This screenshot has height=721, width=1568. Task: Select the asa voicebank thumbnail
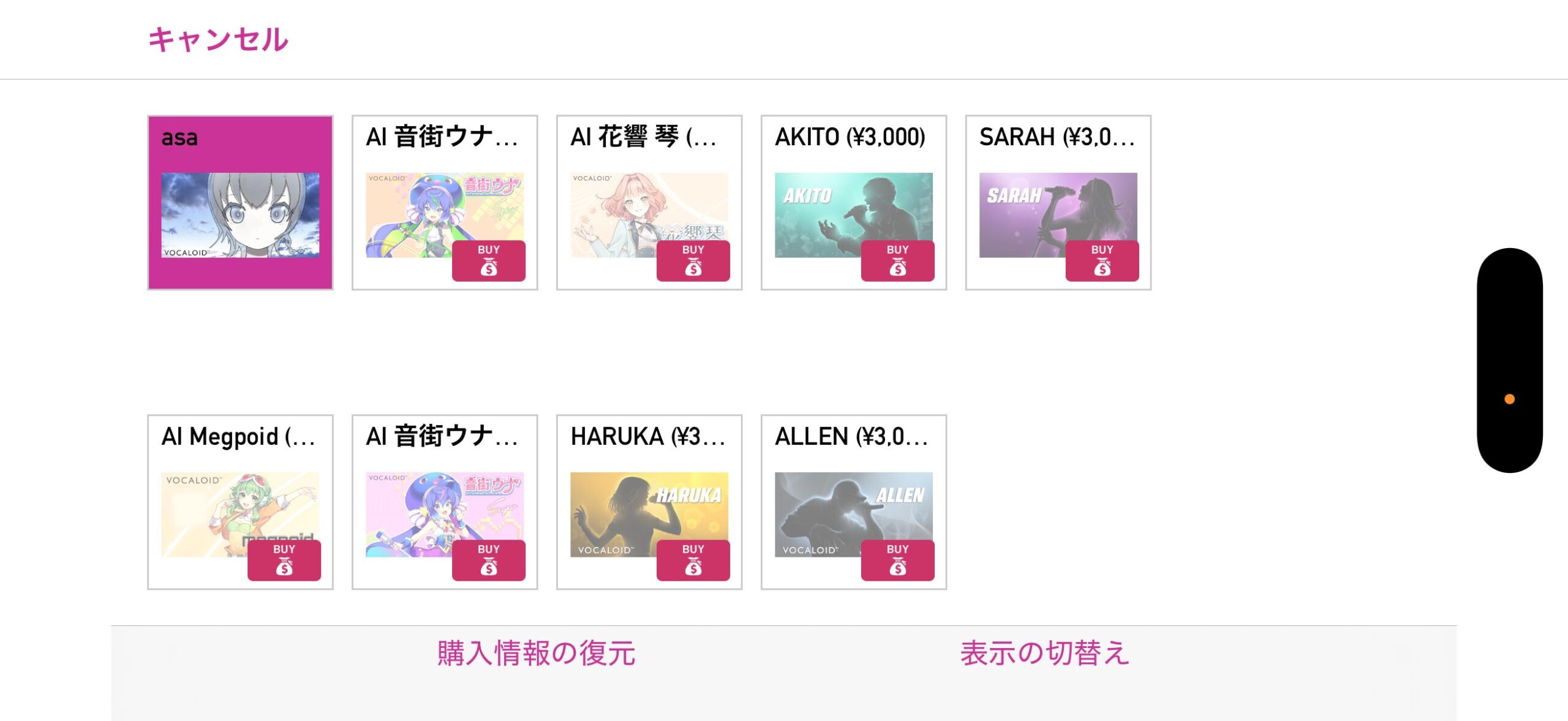(x=240, y=214)
